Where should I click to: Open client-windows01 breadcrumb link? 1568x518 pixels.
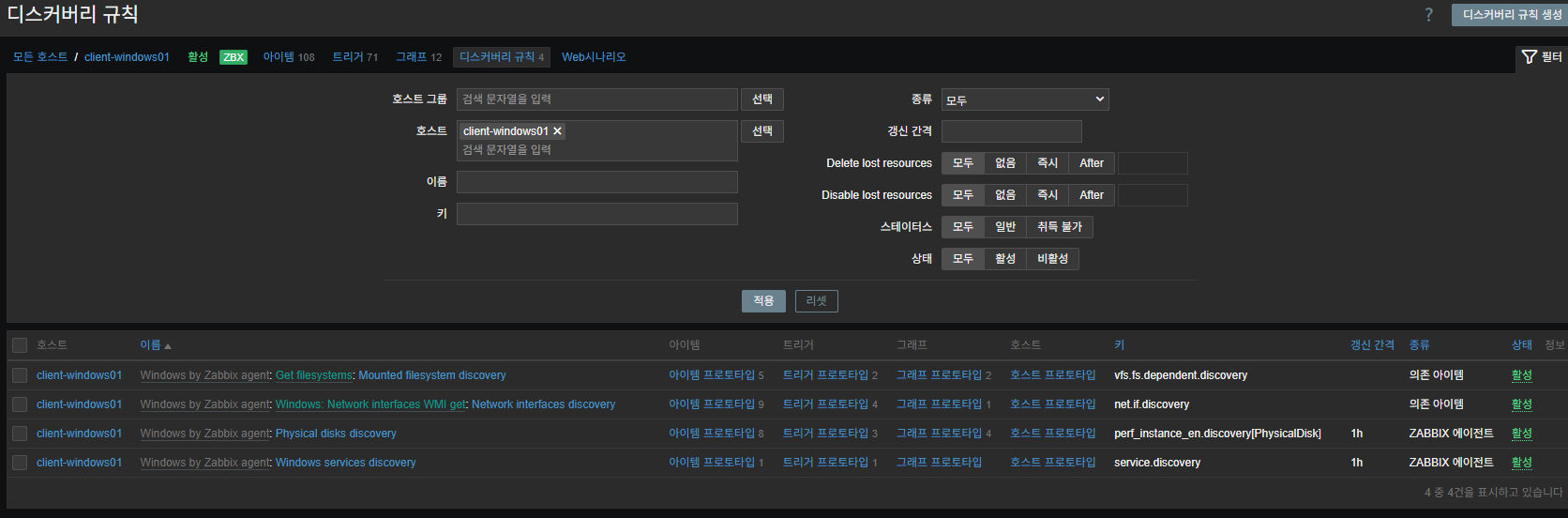(127, 57)
